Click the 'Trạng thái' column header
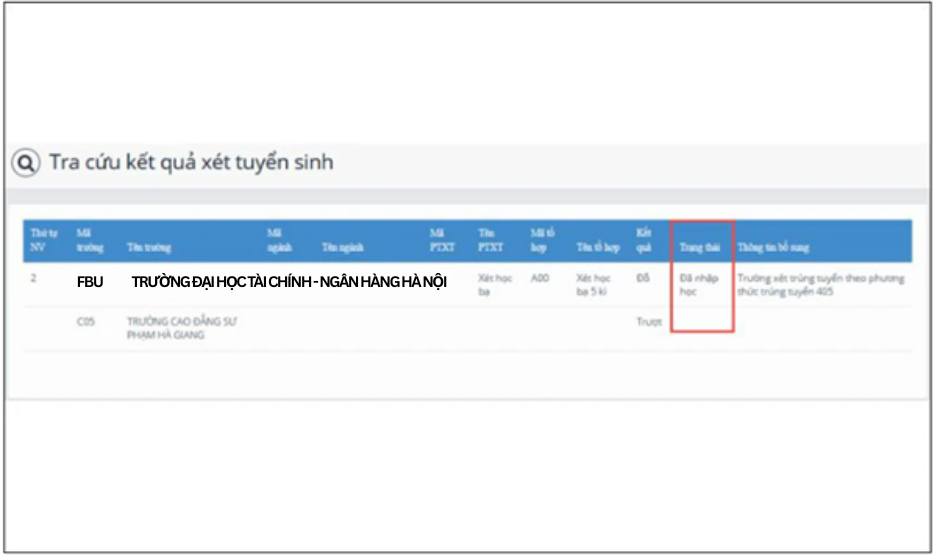 [701, 247]
